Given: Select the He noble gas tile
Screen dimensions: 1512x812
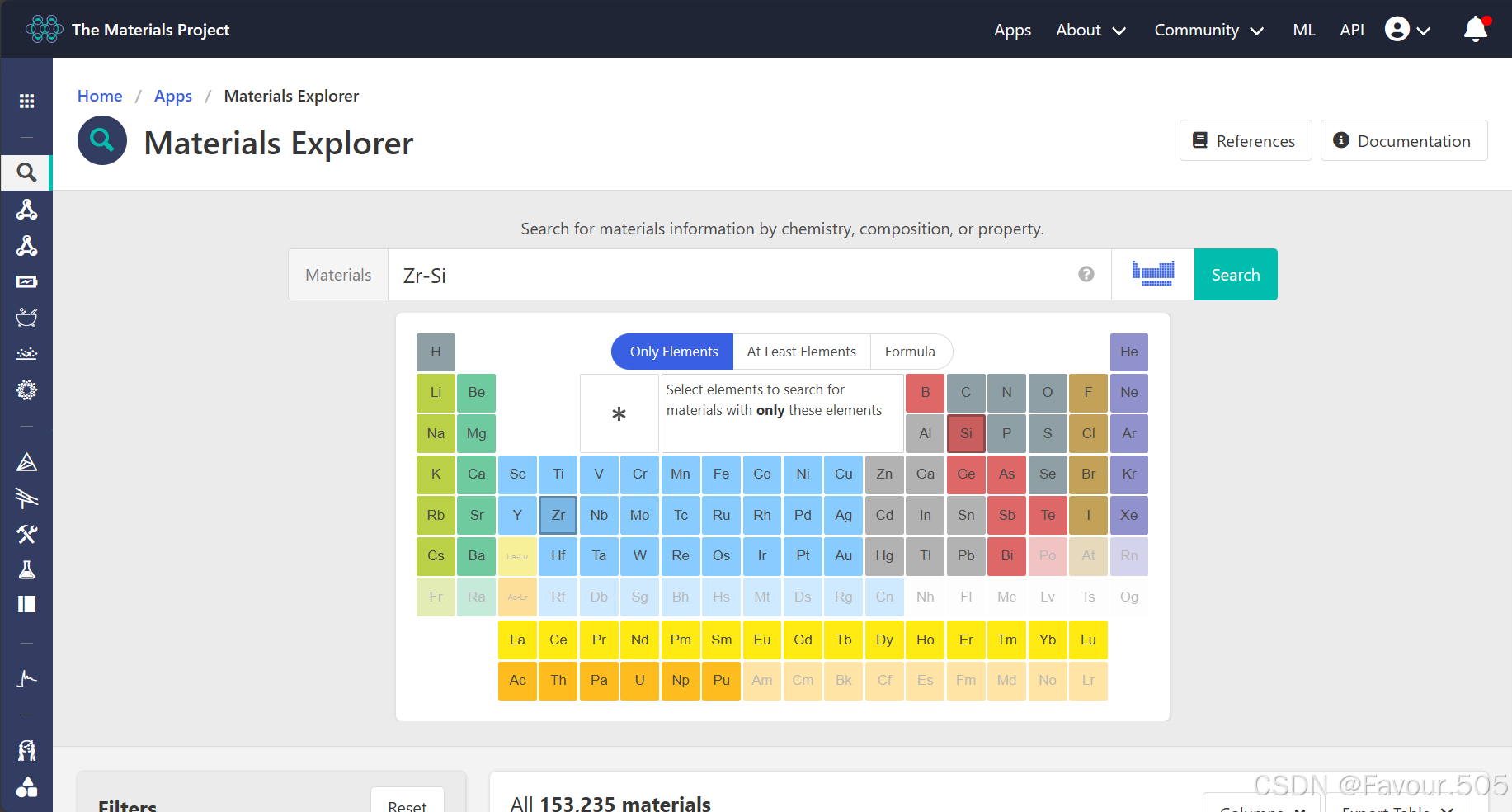Looking at the screenshot, I should [1129, 352].
